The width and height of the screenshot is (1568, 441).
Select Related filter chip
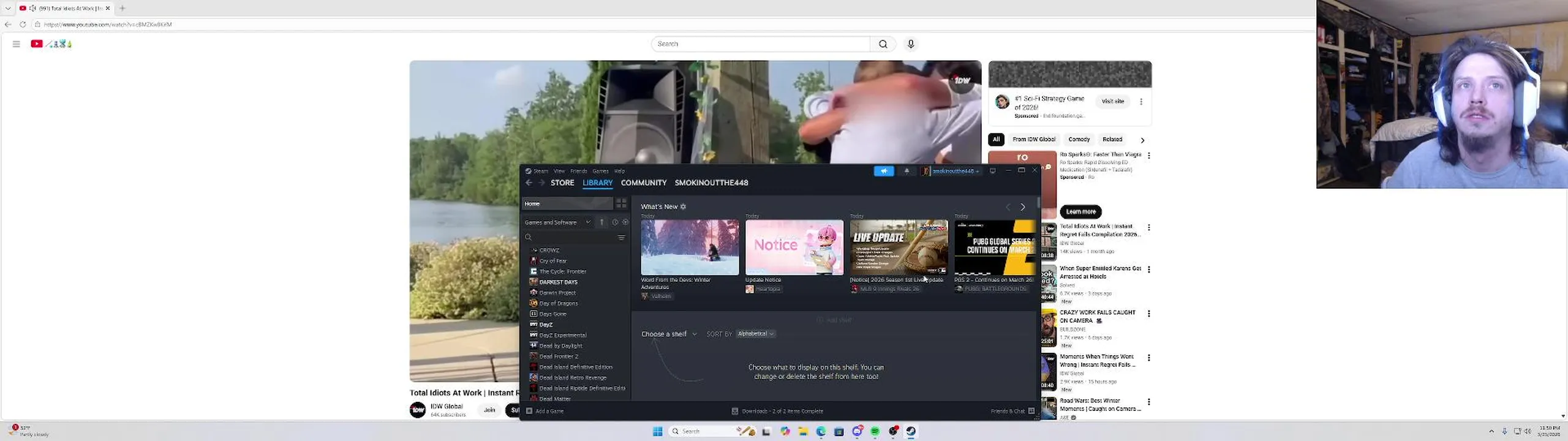(x=1112, y=140)
